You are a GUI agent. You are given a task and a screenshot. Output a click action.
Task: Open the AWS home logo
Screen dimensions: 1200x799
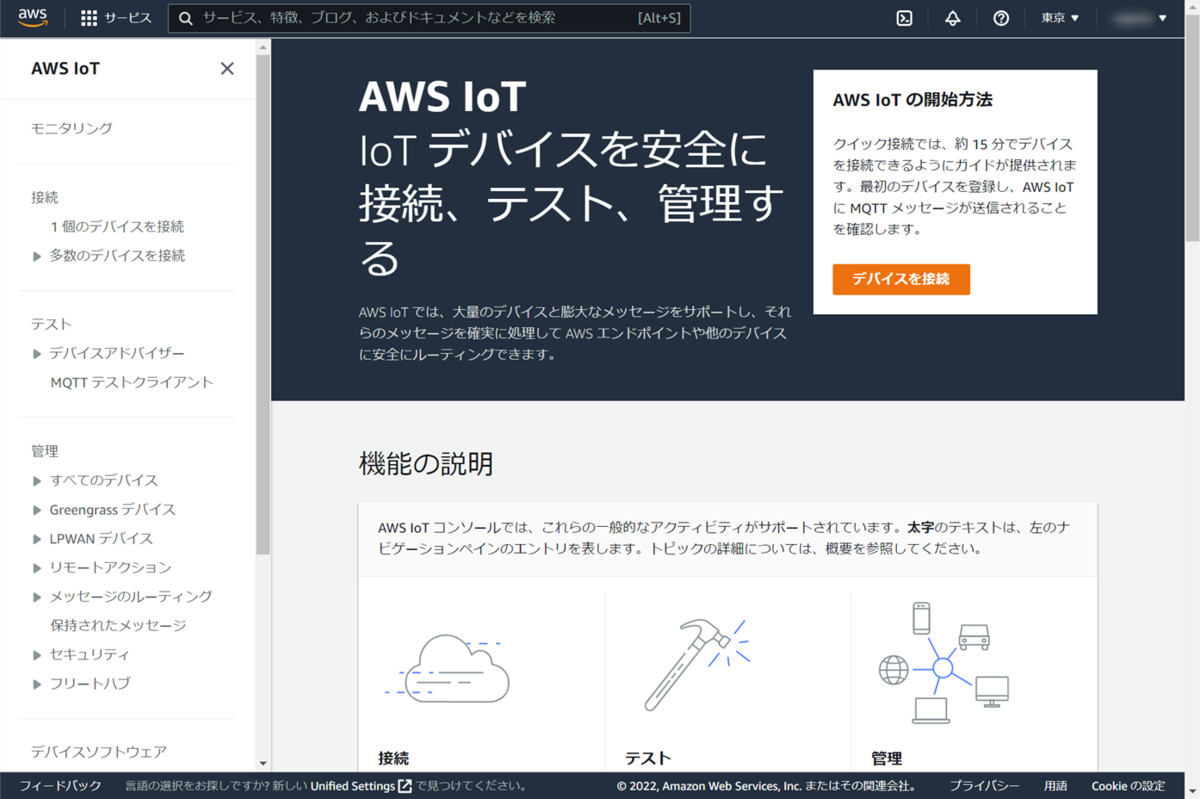coord(33,18)
